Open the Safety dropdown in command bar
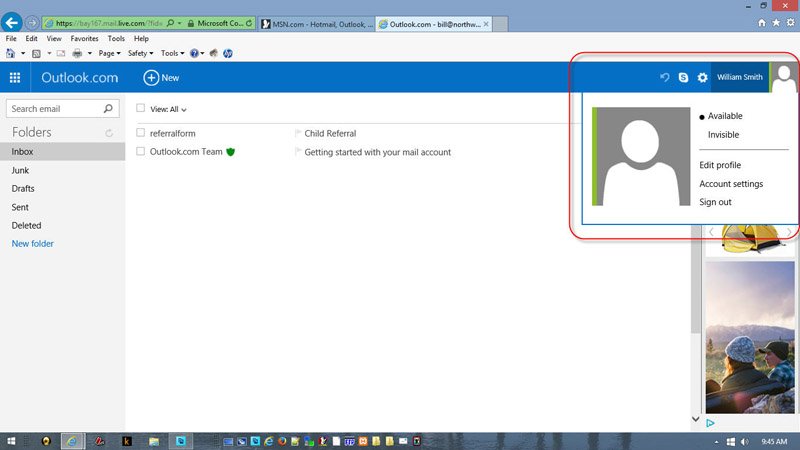 [140, 53]
